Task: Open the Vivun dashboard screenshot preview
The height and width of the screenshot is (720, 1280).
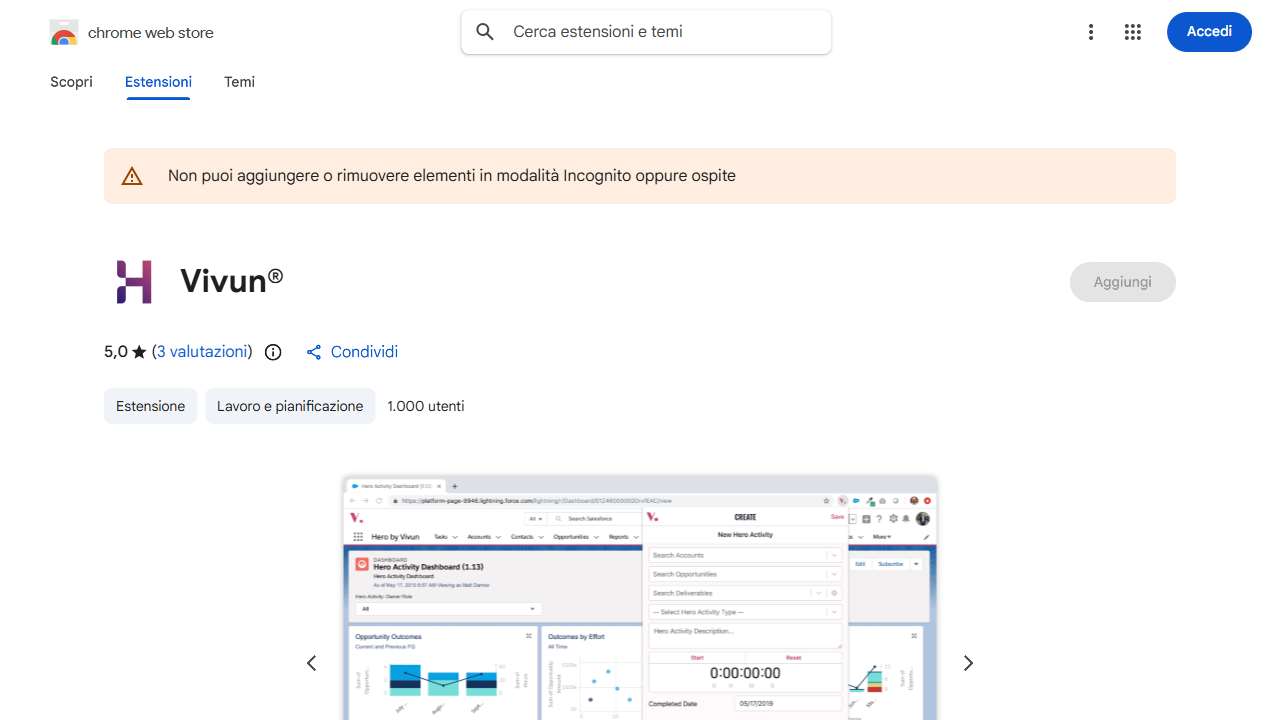Action: point(640,600)
